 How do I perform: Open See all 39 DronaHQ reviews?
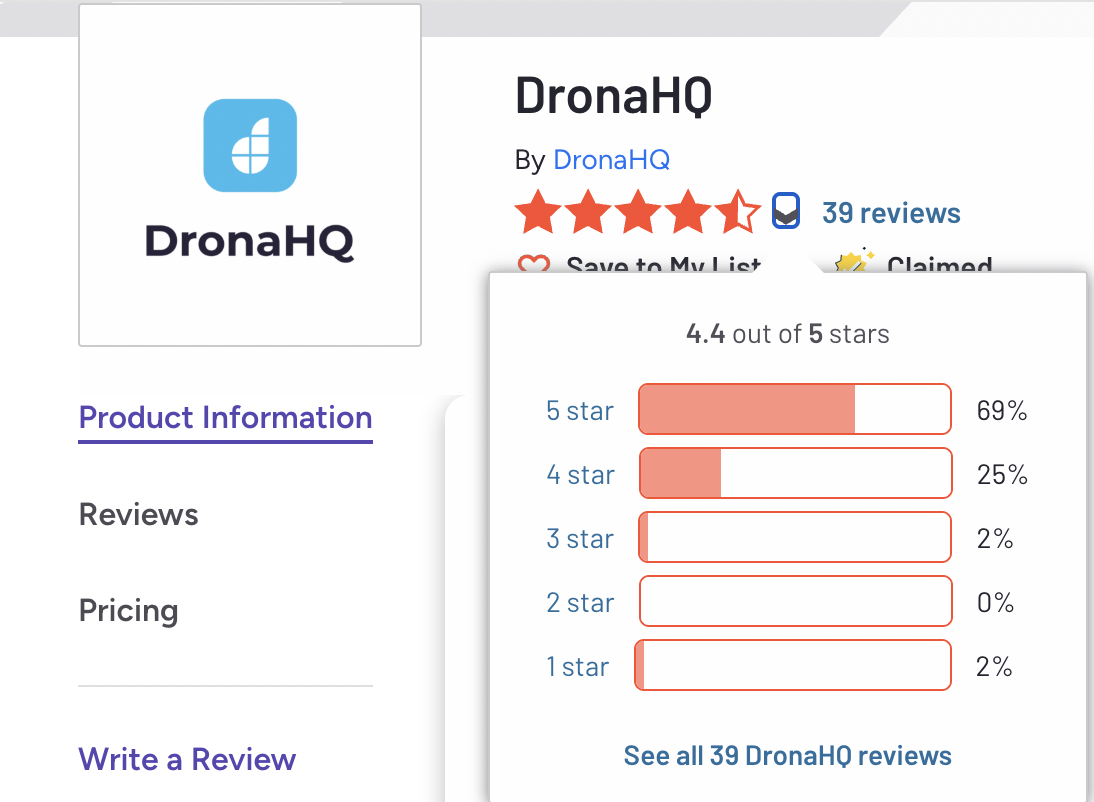(x=787, y=755)
